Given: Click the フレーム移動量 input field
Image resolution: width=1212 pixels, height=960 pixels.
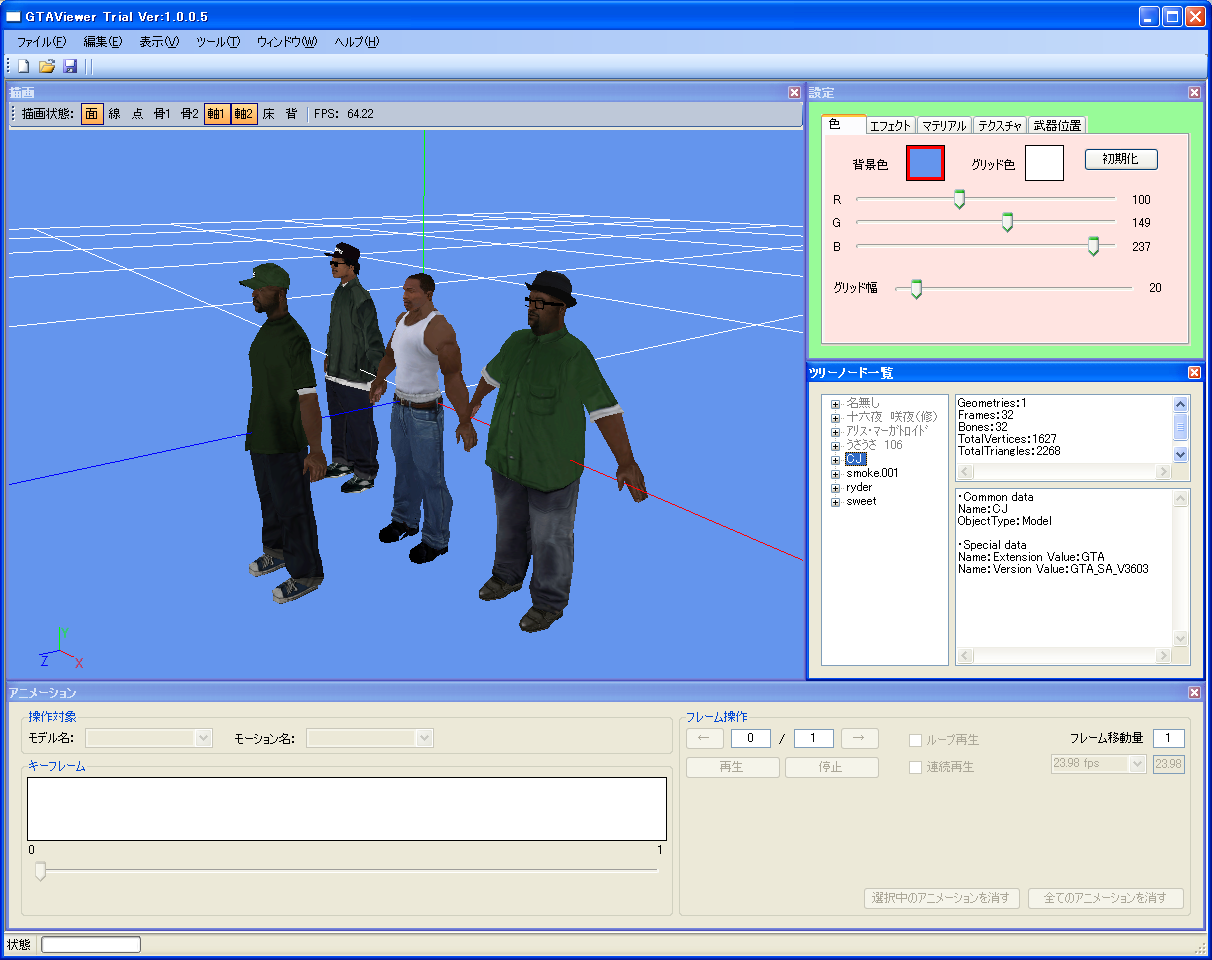Looking at the screenshot, I should 1169,738.
